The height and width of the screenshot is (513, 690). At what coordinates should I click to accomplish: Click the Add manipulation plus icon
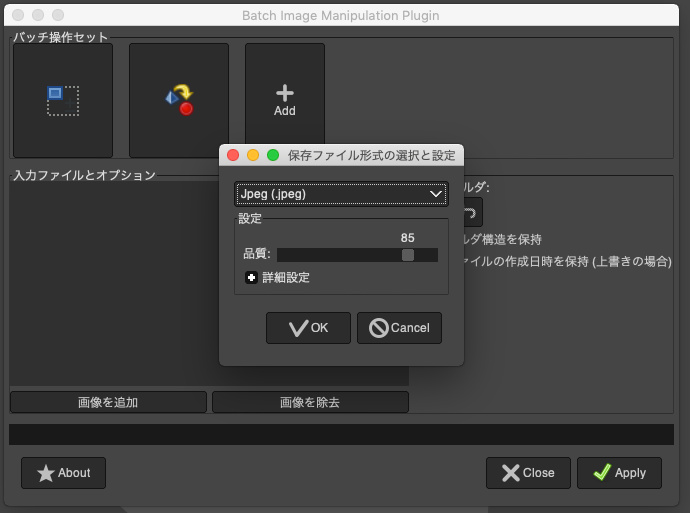[x=285, y=100]
